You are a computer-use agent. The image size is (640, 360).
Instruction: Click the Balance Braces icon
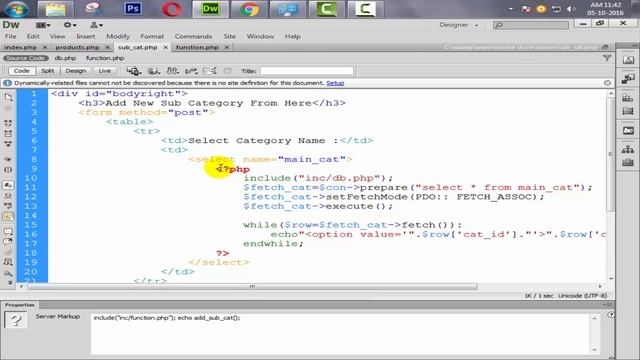pos(8,170)
